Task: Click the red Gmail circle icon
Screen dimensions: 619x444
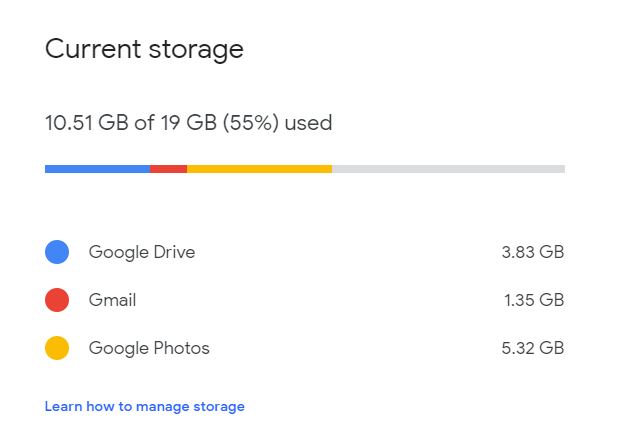Action: tap(57, 300)
